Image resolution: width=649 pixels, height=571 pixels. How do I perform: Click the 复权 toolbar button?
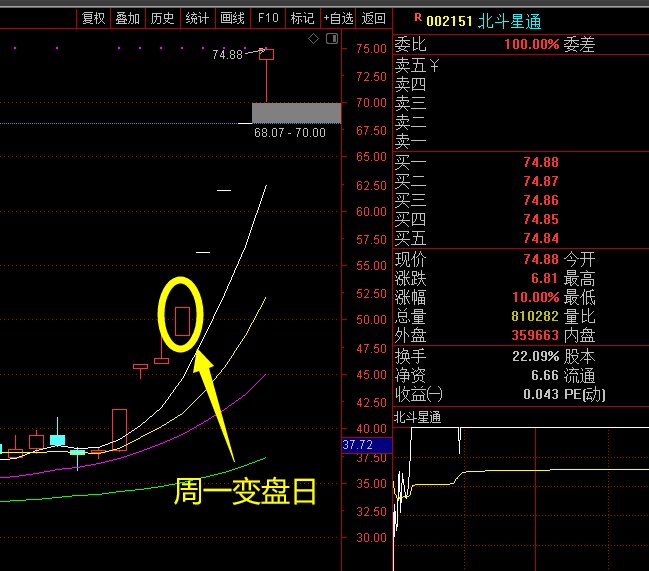93,18
